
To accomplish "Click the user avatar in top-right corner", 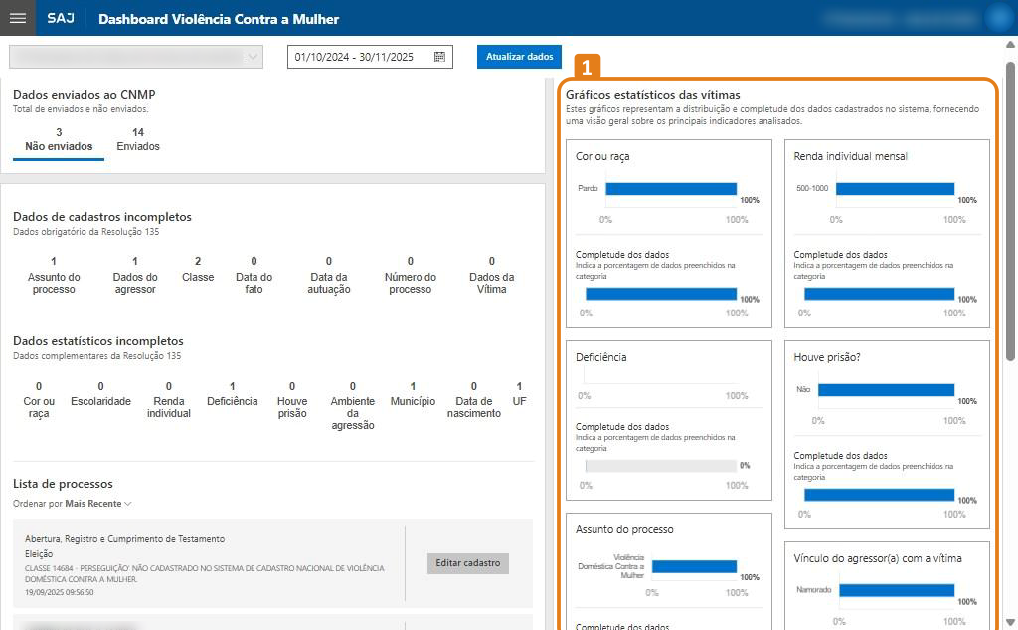I will click(x=997, y=18).
